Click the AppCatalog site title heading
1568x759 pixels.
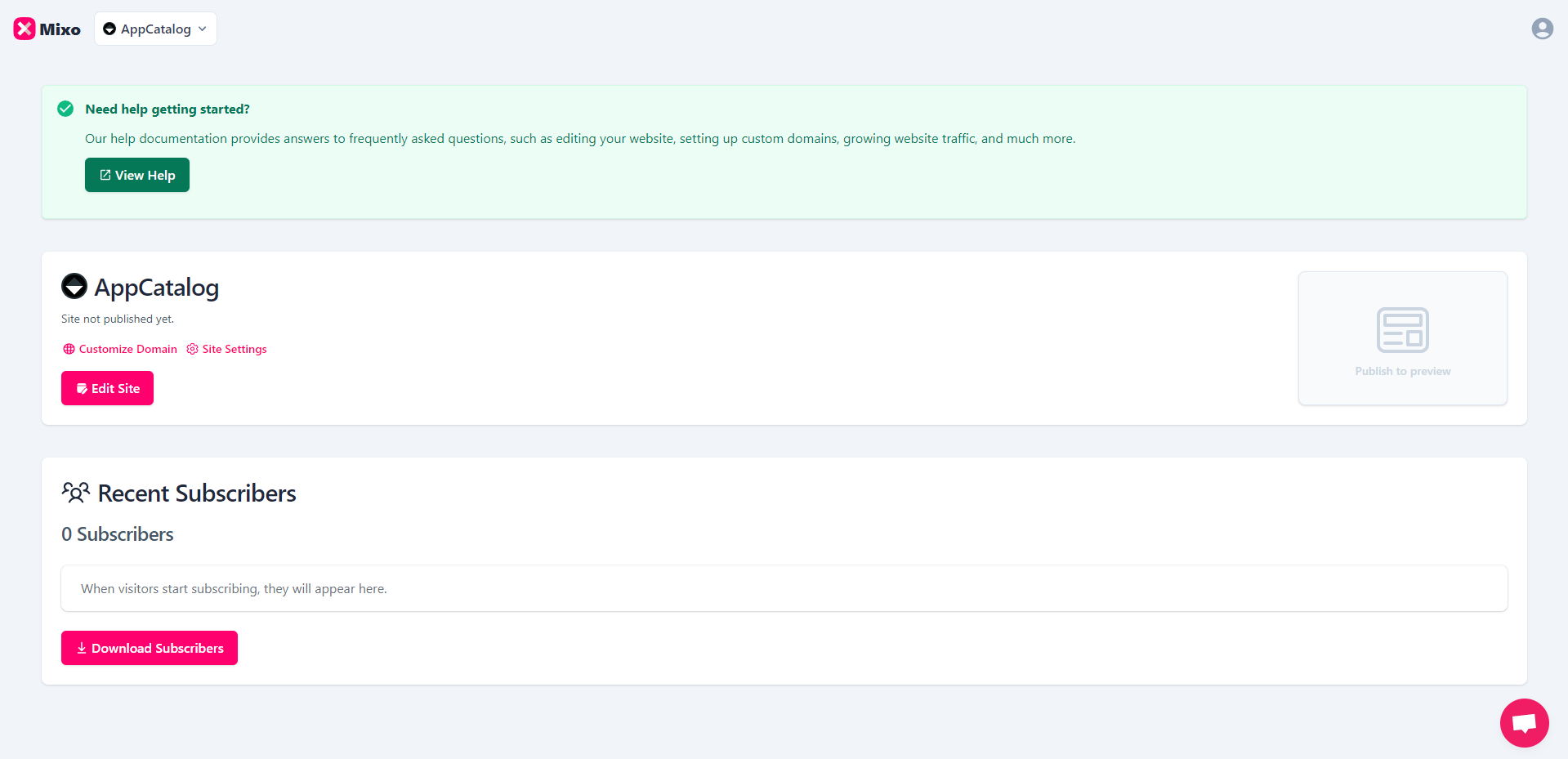click(157, 287)
